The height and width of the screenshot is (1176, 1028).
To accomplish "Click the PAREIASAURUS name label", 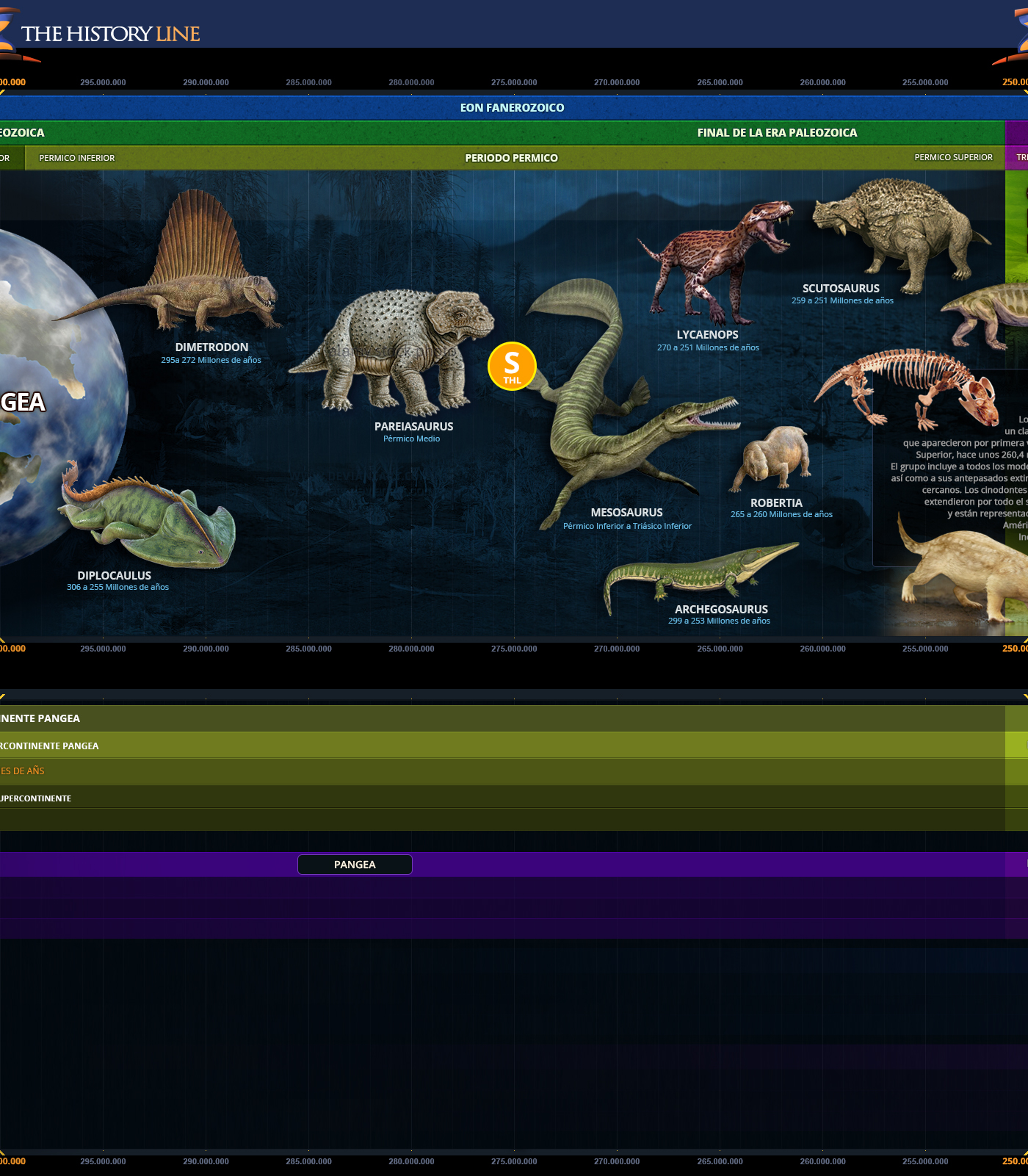I will [x=413, y=427].
